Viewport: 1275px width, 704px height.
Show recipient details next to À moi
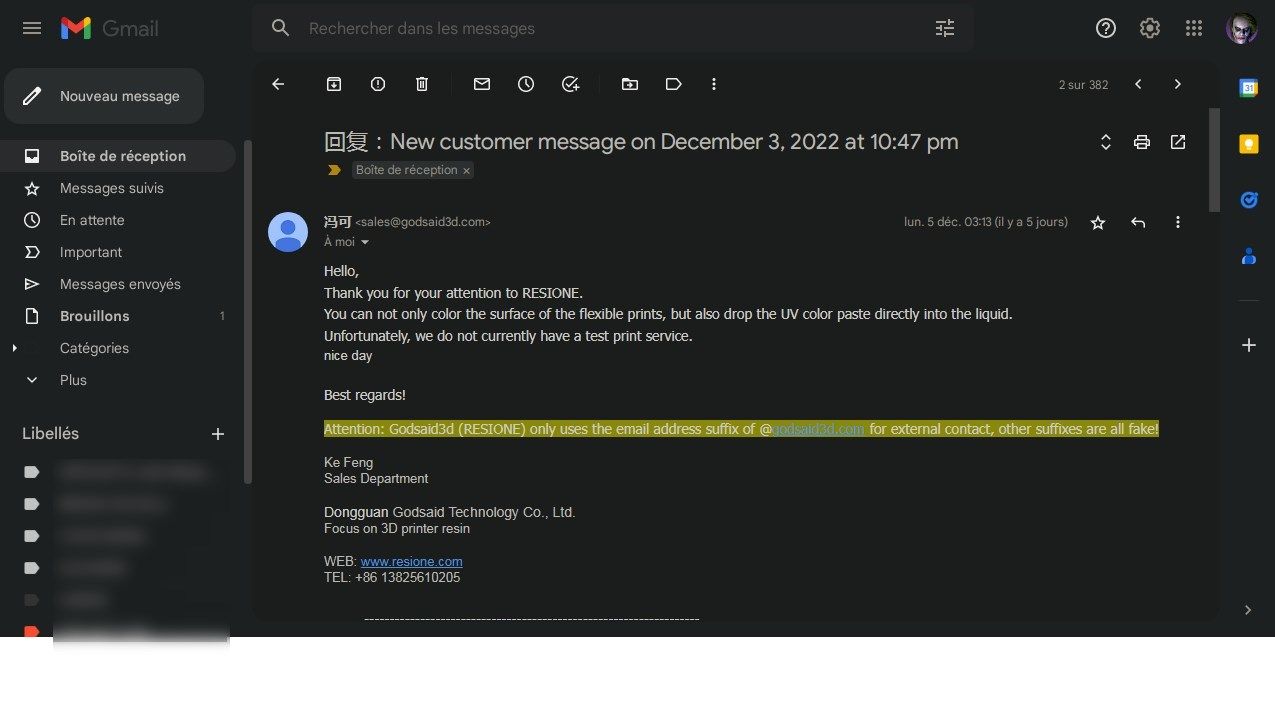[x=365, y=243]
